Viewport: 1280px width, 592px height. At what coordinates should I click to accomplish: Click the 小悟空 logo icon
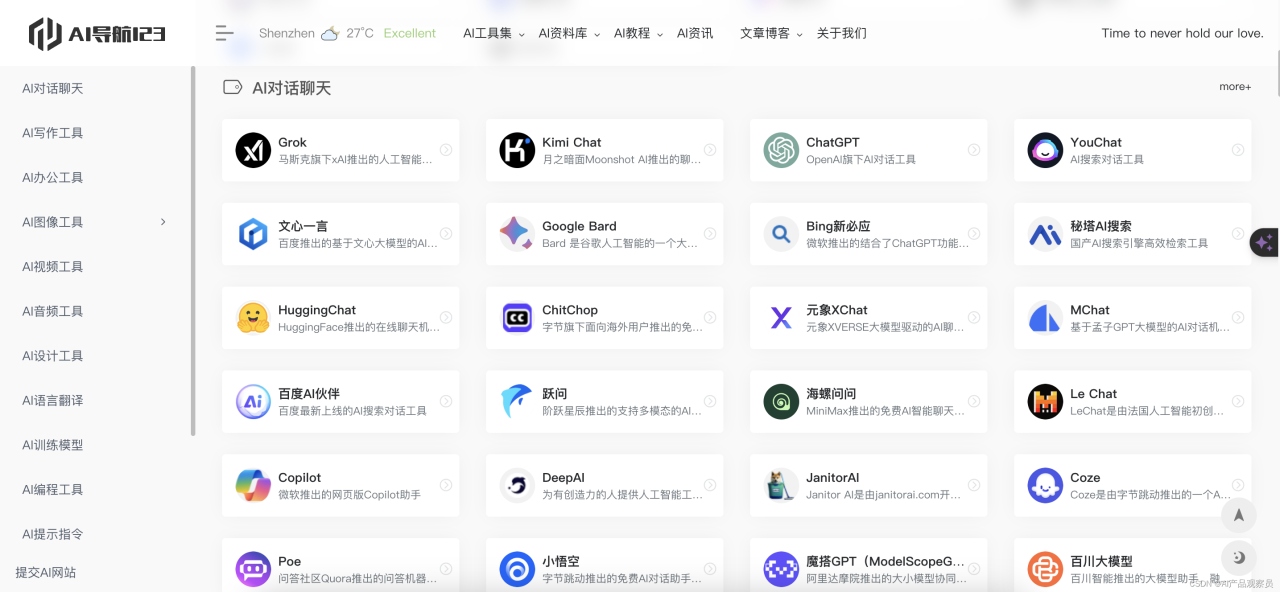click(x=517, y=570)
